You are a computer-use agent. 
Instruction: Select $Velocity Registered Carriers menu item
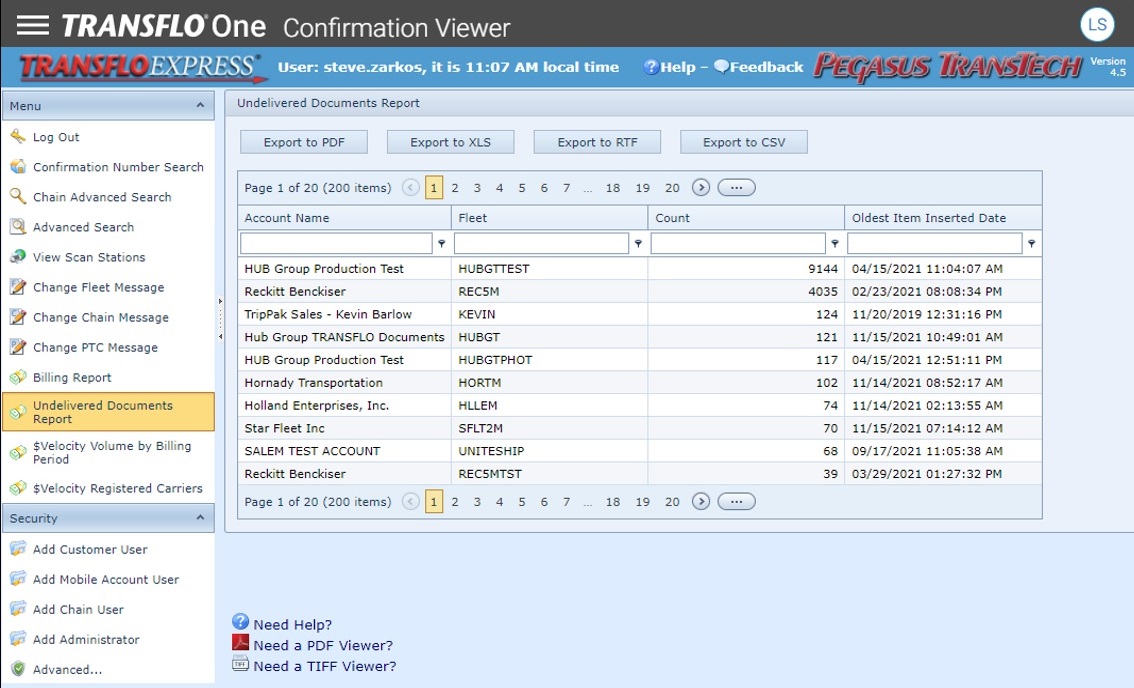pos(118,488)
